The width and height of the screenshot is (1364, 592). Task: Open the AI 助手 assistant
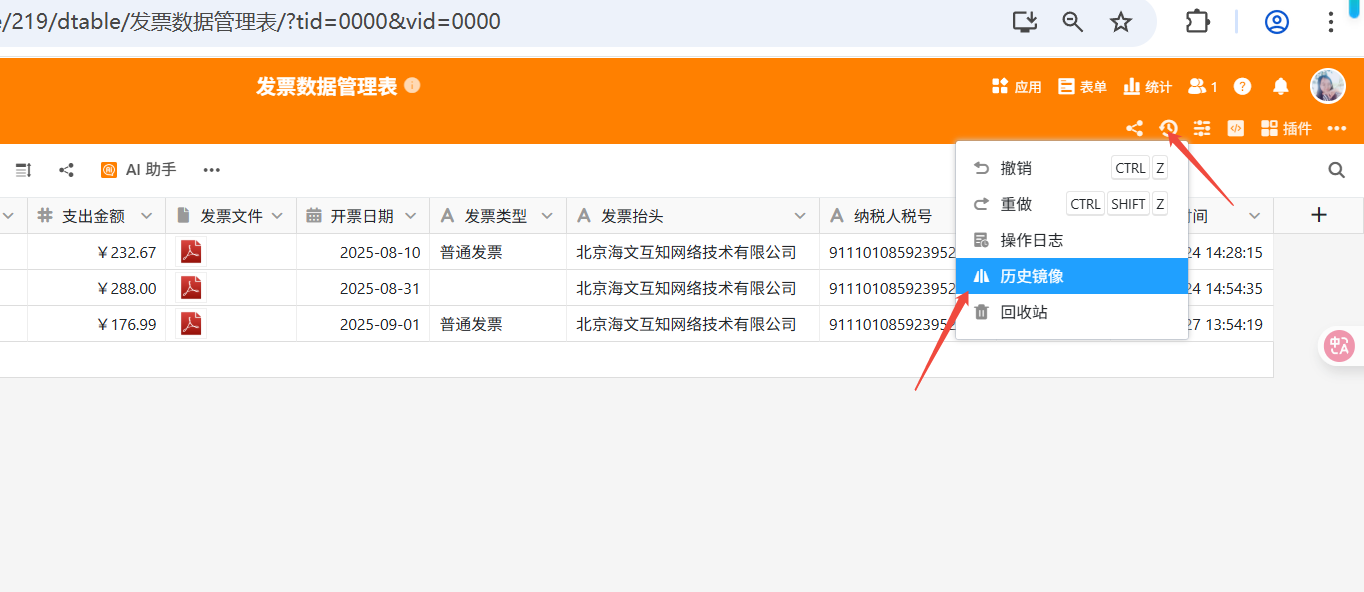point(139,170)
